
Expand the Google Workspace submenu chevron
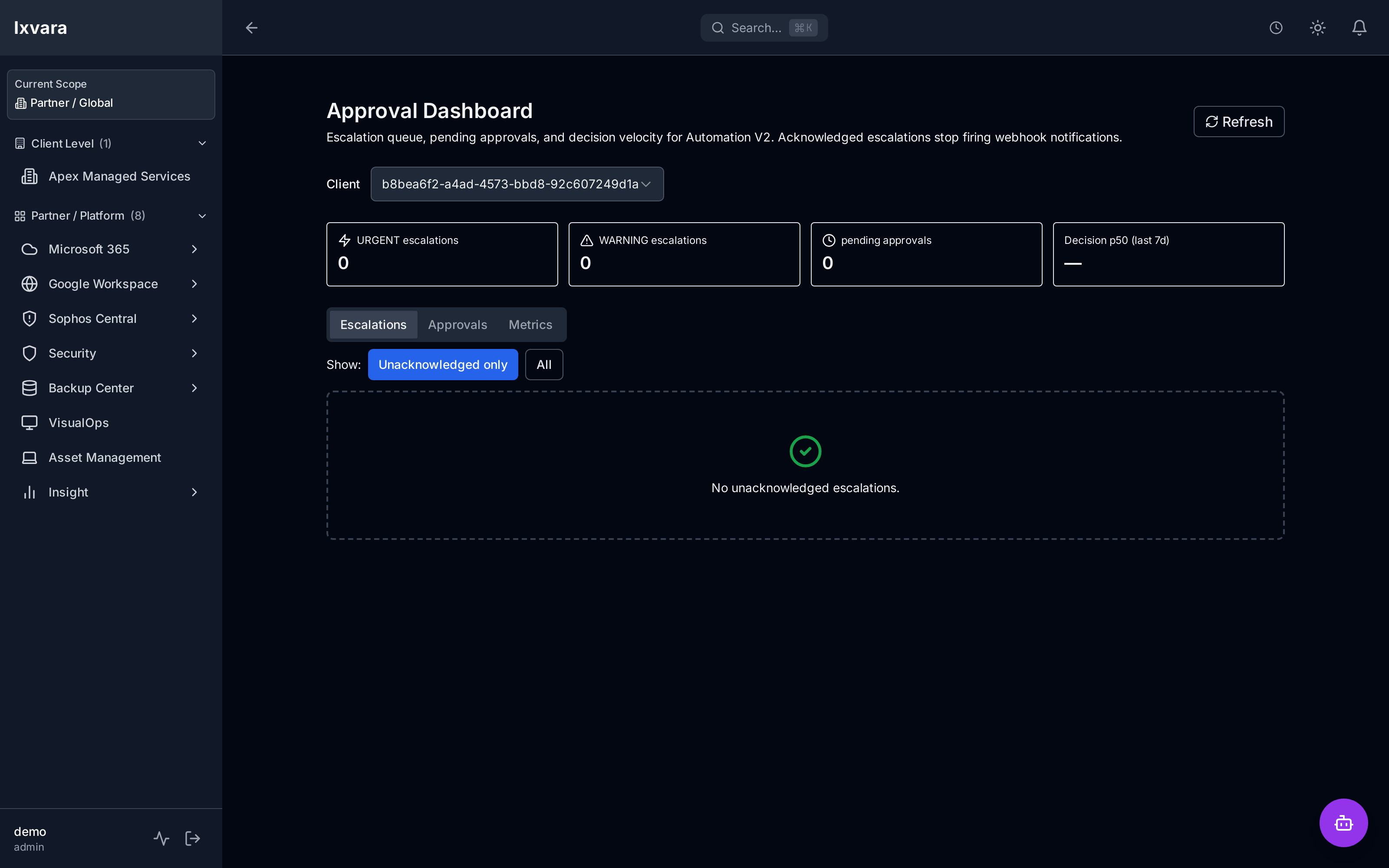[194, 283]
